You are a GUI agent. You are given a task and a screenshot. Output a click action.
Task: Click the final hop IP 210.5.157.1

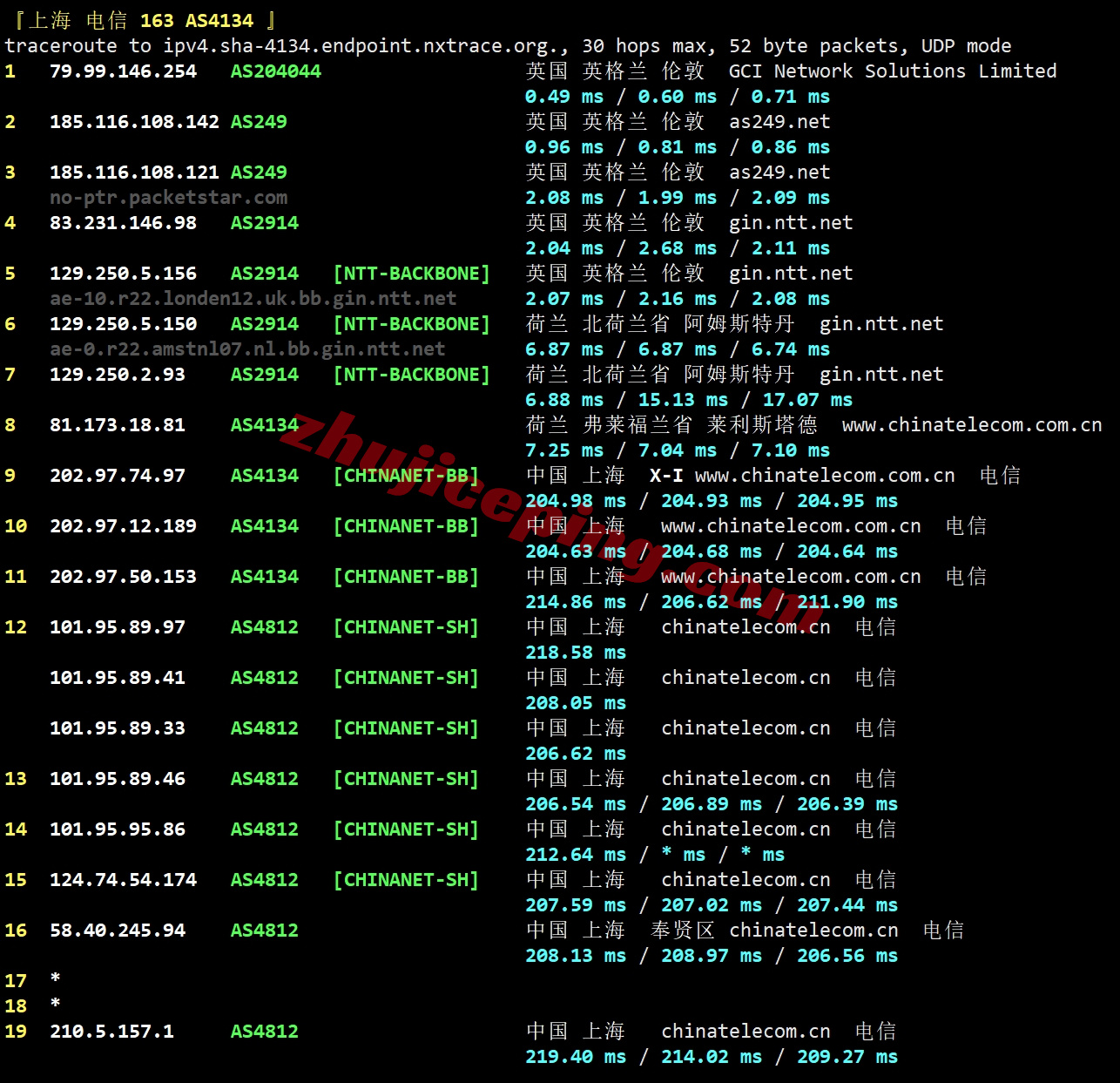111,1032
